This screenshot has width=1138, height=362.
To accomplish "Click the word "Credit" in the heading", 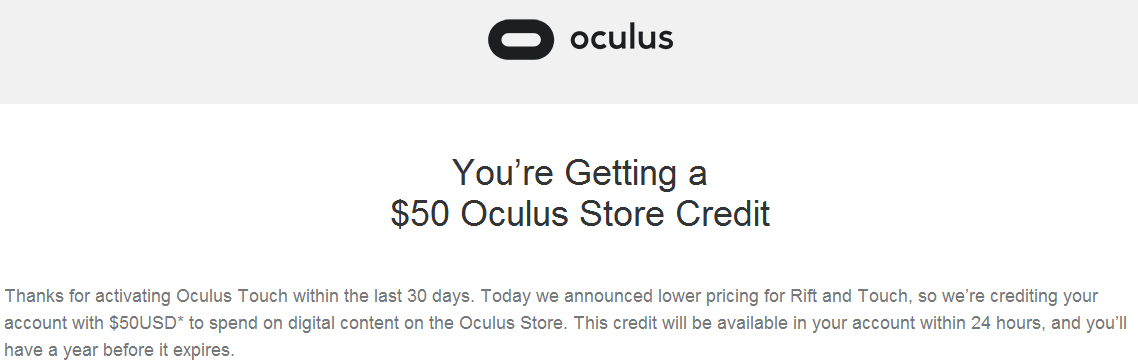I will coord(723,214).
